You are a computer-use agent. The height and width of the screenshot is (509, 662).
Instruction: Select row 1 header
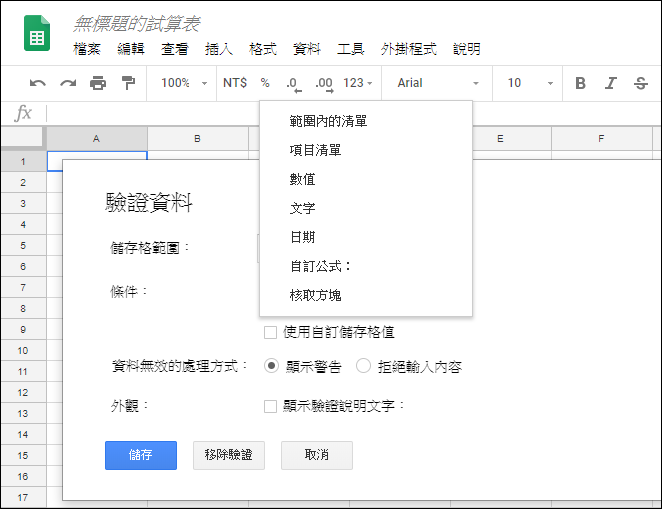[23, 162]
